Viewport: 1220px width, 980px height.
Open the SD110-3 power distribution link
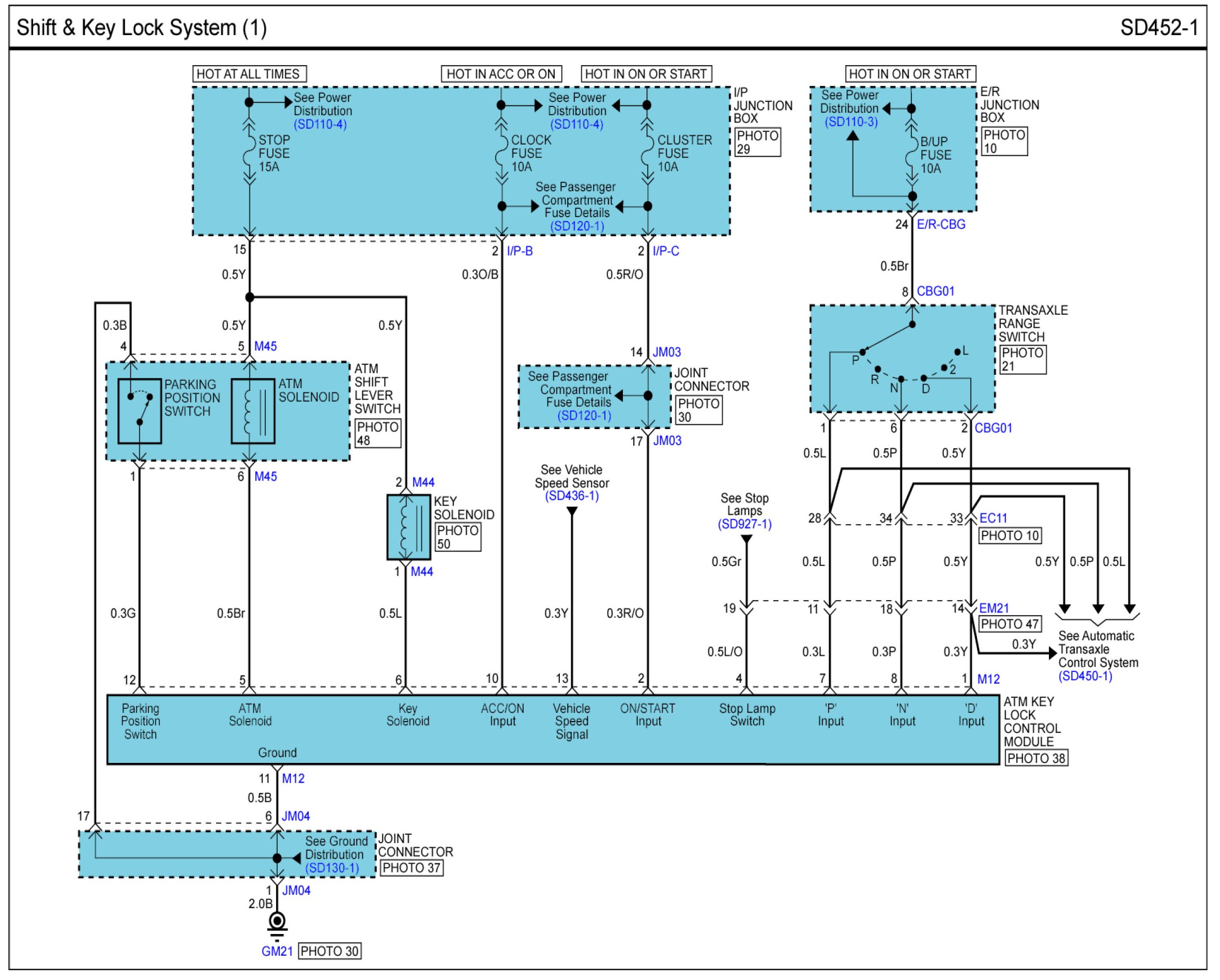(x=850, y=121)
